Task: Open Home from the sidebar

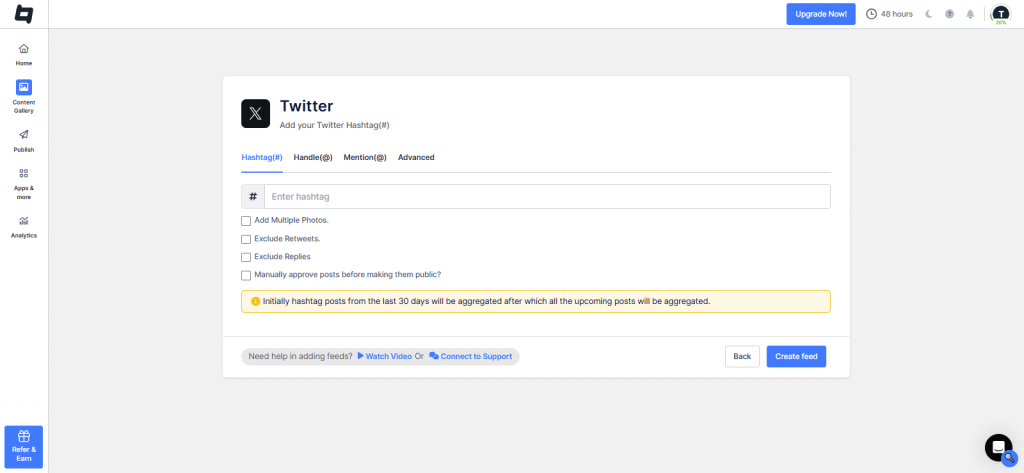Action: tap(24, 54)
